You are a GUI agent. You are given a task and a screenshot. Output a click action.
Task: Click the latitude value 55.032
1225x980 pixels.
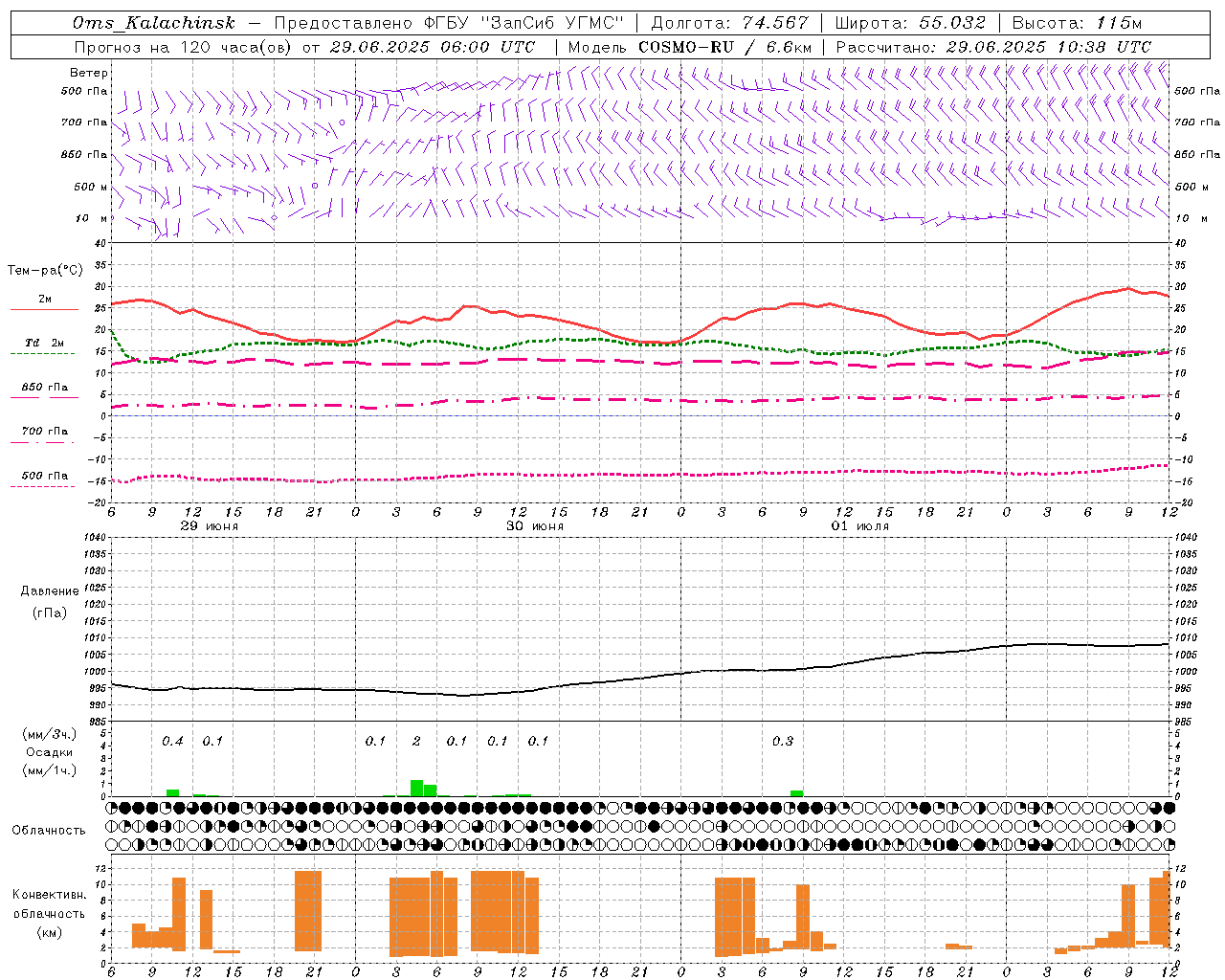[952, 23]
